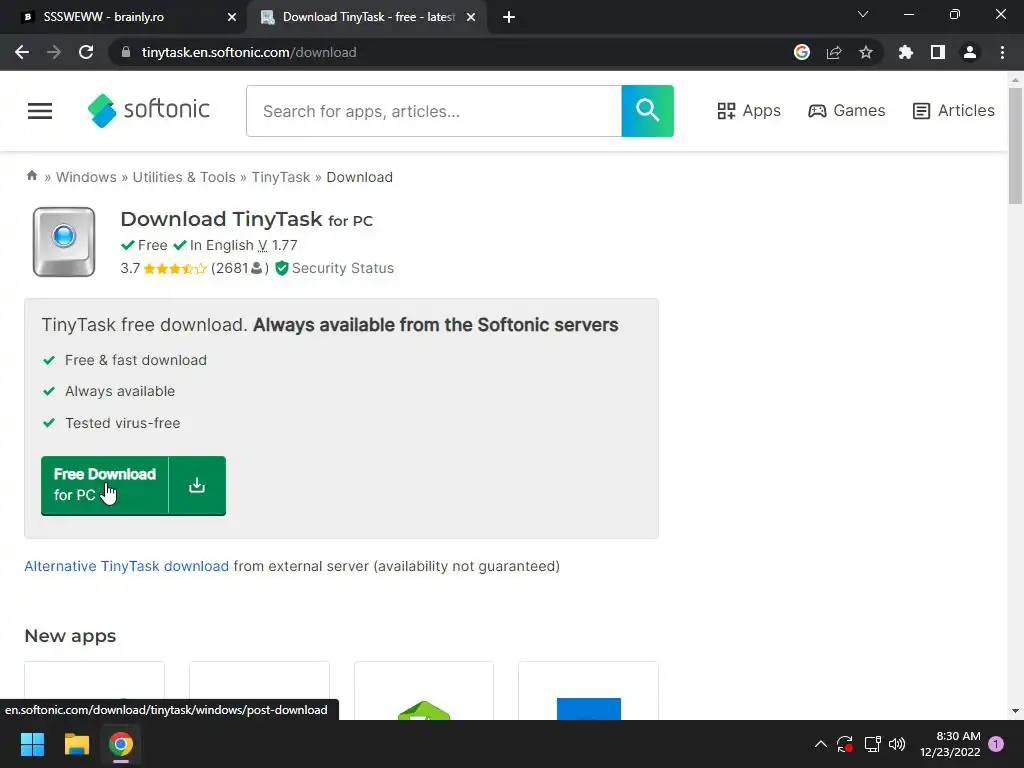Click the star rating for TinyTask
Image resolution: width=1024 pixels, height=768 pixels.
174,268
